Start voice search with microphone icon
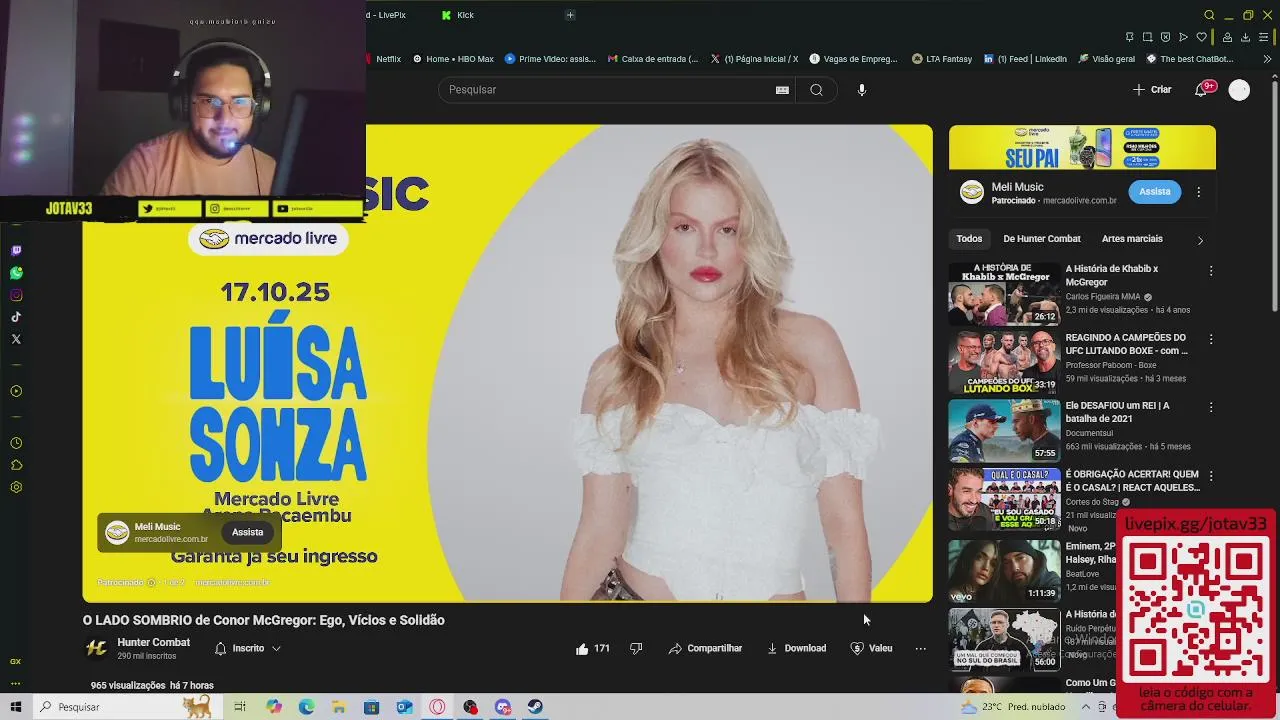 (862, 90)
